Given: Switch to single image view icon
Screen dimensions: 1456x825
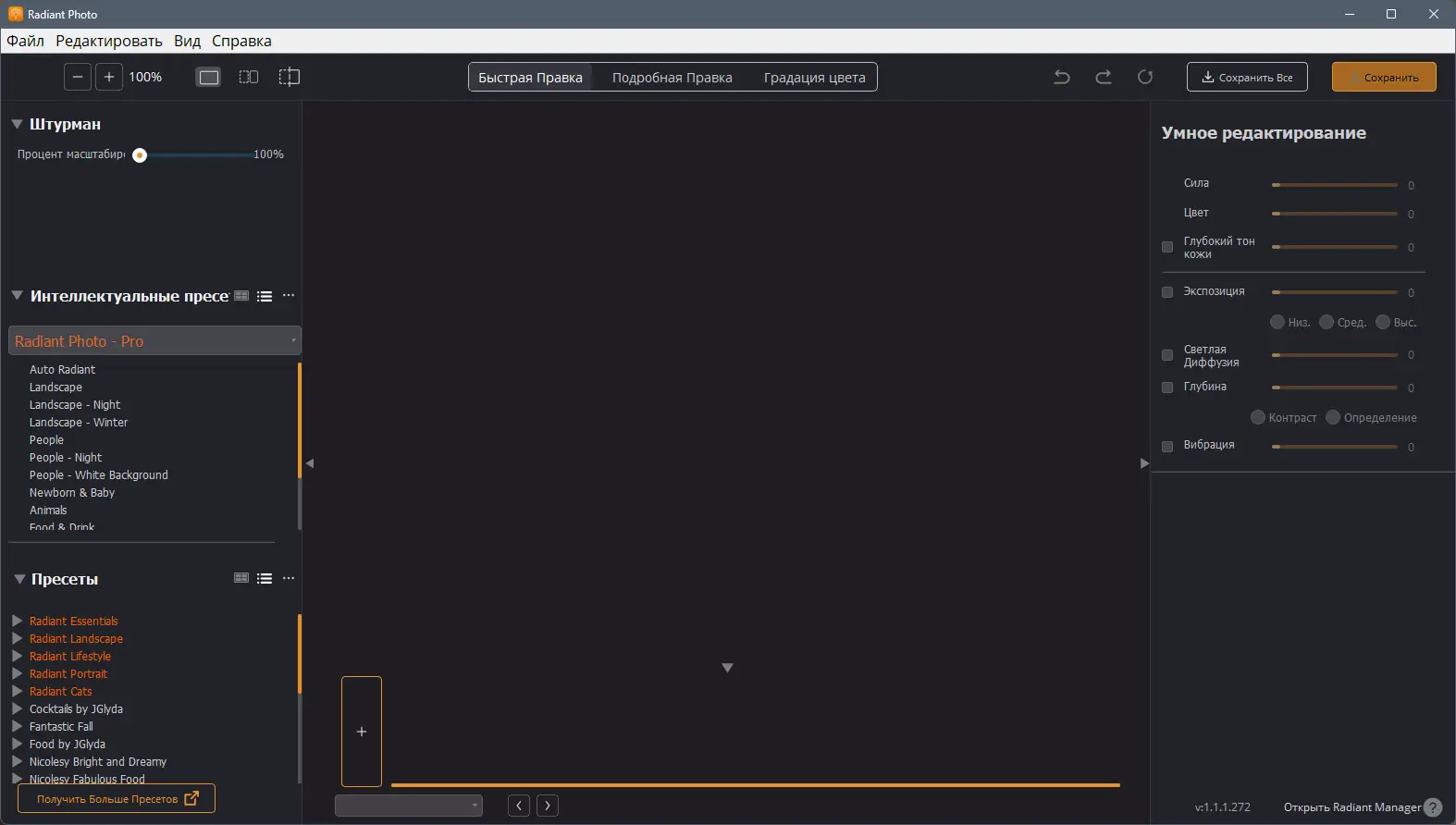Looking at the screenshot, I should (209, 77).
